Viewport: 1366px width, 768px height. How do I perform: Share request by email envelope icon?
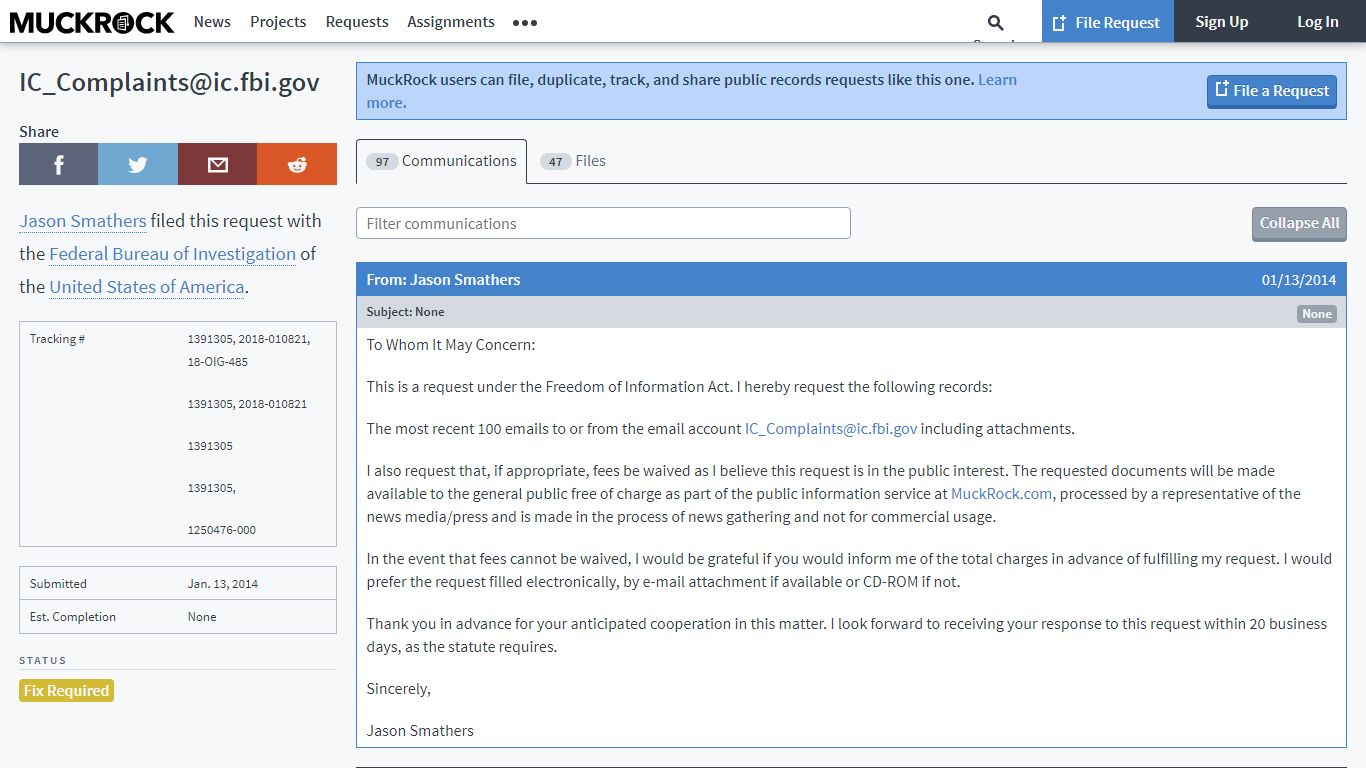[217, 164]
